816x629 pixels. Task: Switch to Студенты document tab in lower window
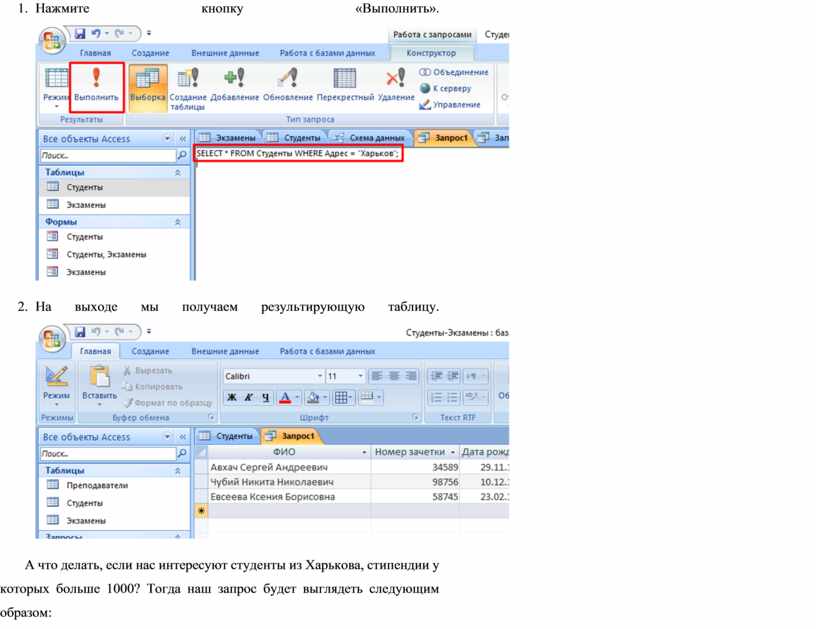pos(227,436)
